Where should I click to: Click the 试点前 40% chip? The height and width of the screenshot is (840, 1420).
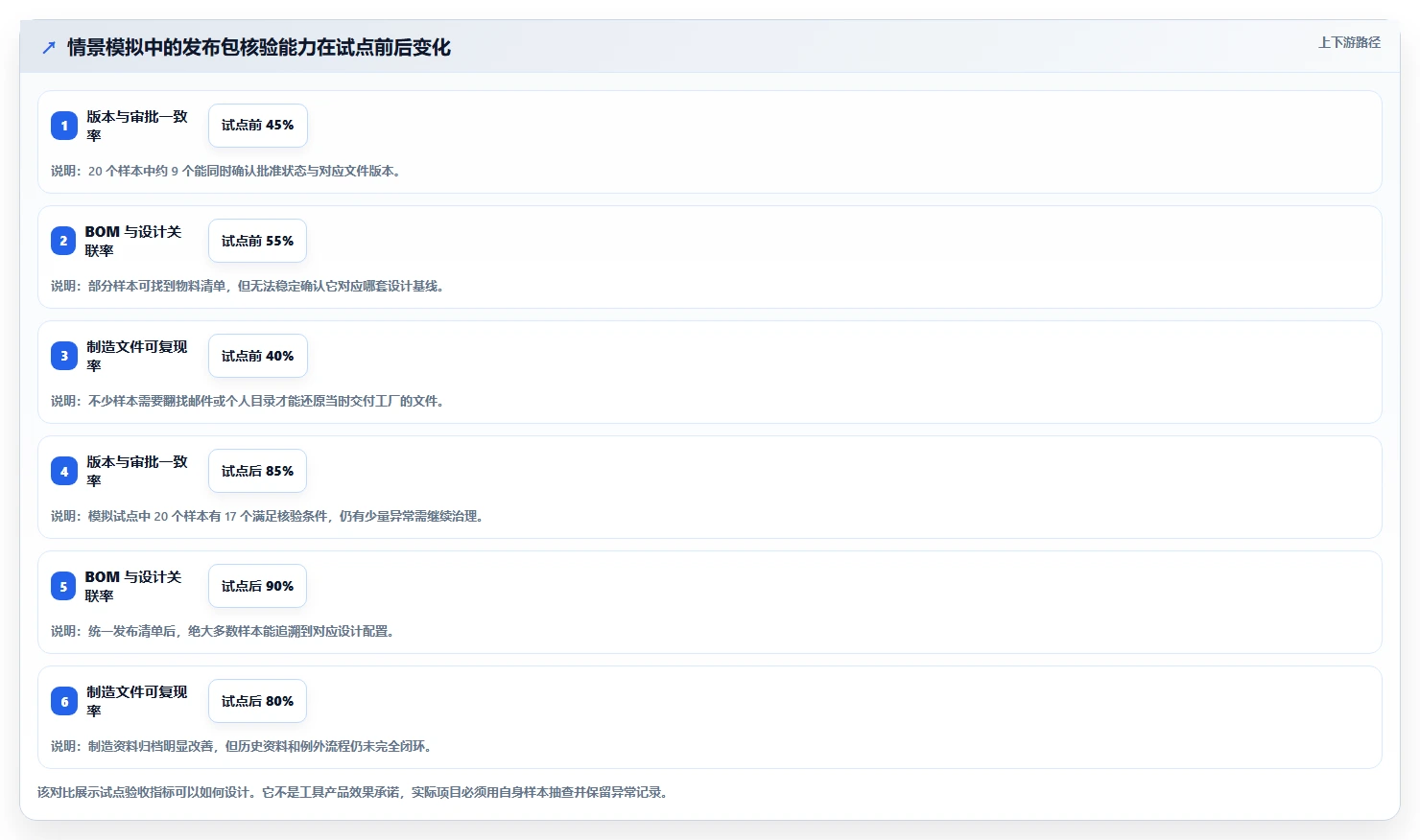pyautogui.click(x=258, y=356)
